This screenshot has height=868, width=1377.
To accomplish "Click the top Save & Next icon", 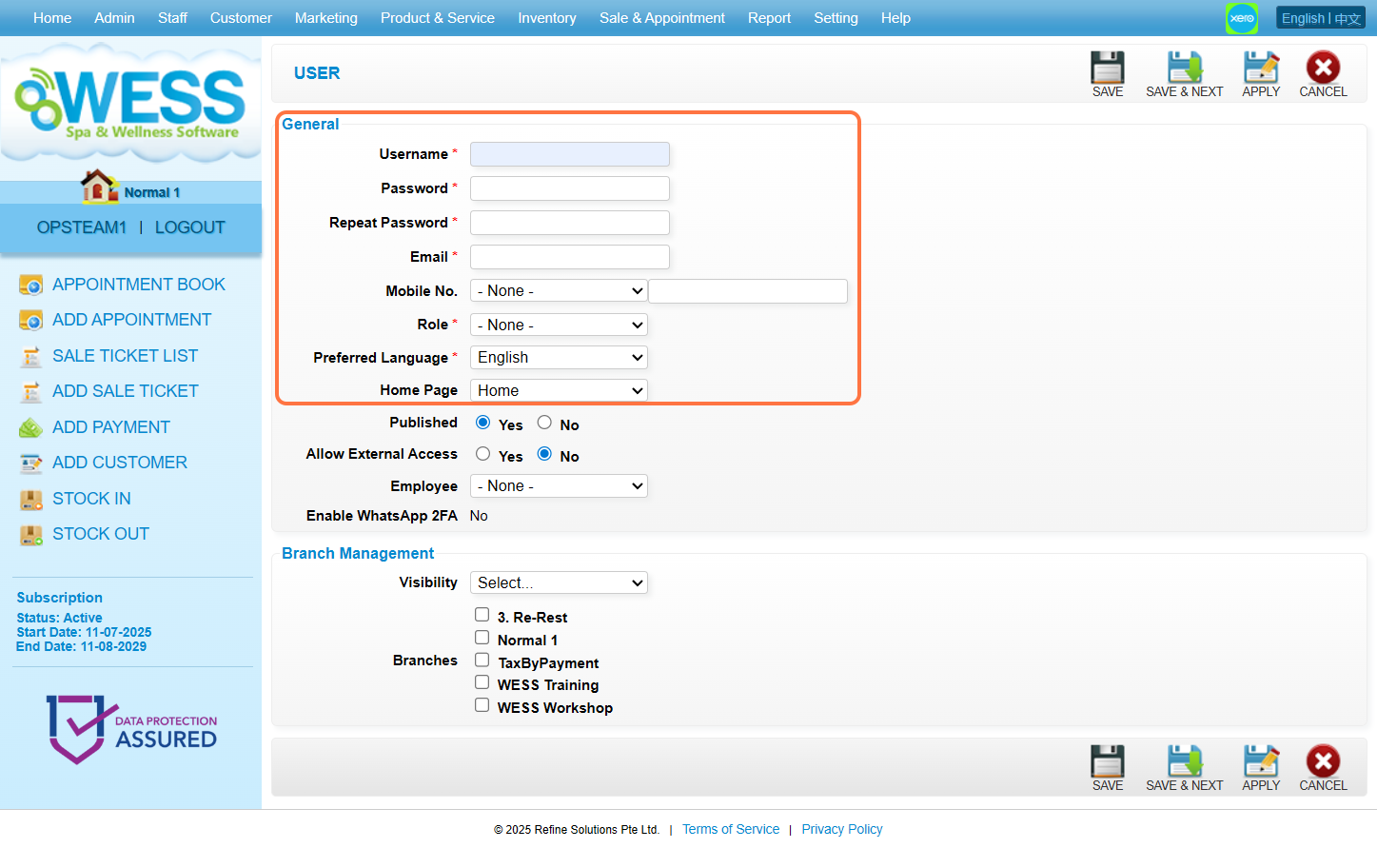I will click(1184, 68).
